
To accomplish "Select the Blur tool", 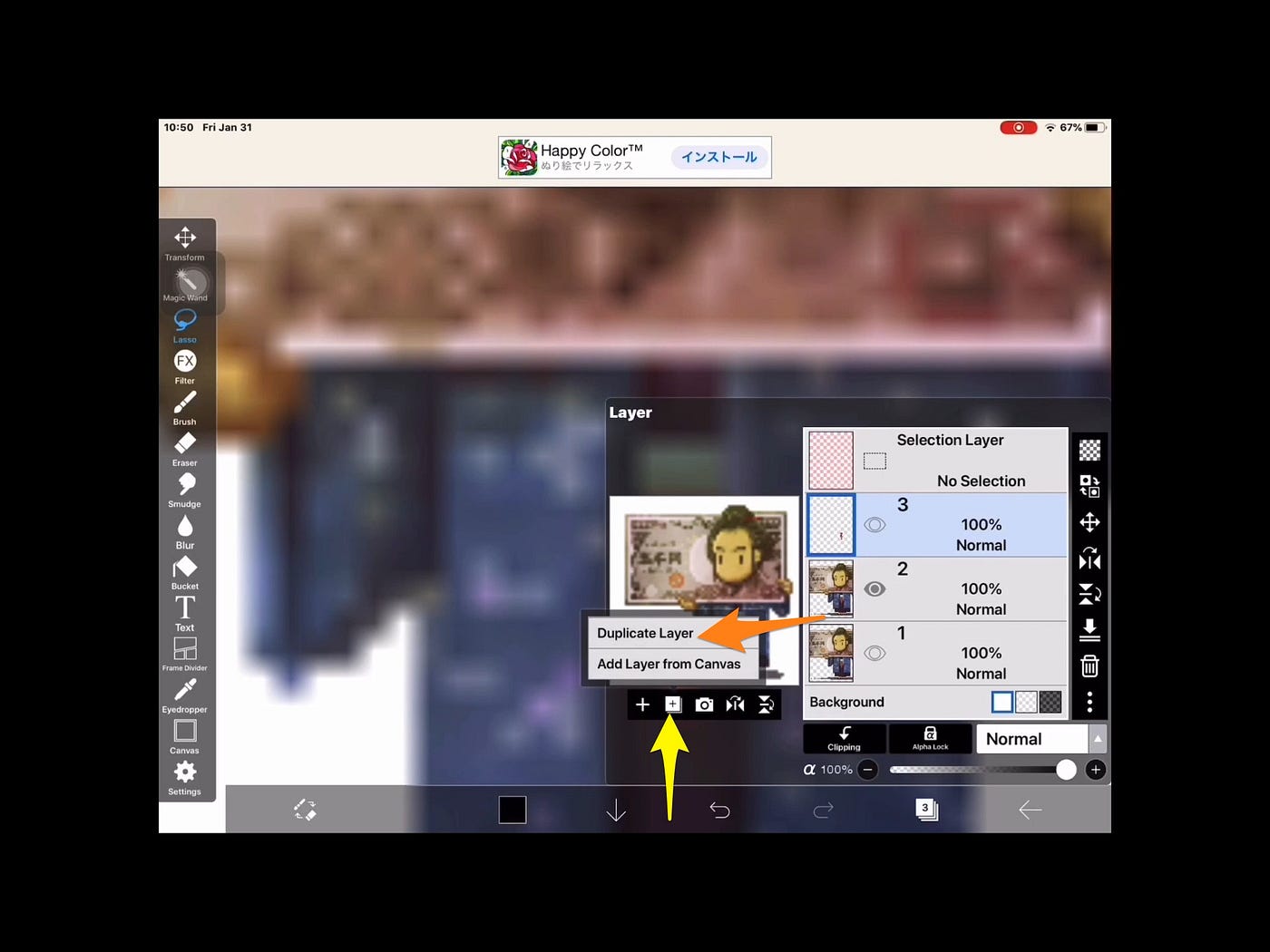I will [x=185, y=531].
